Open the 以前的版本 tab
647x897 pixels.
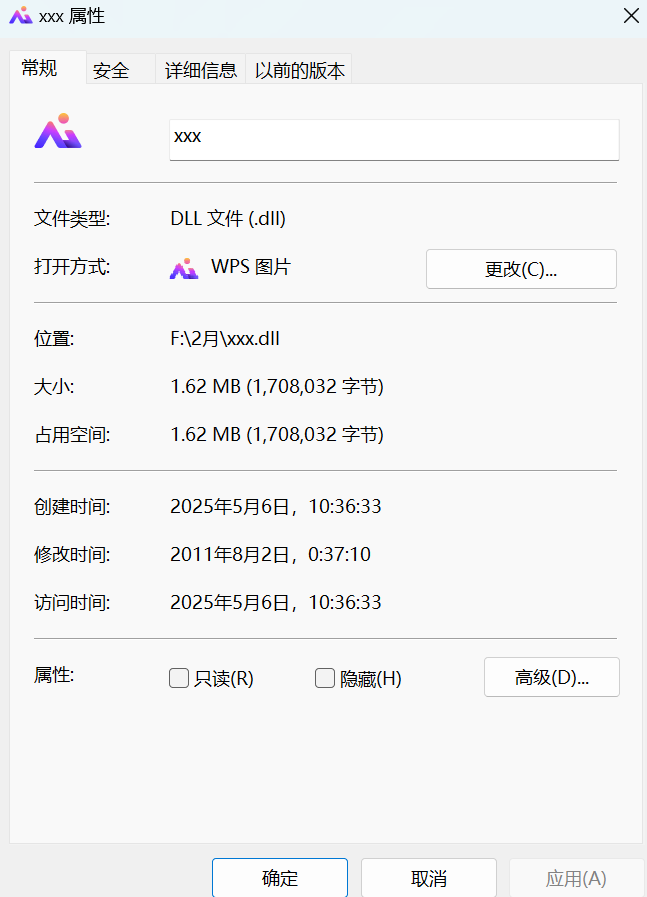click(299, 69)
